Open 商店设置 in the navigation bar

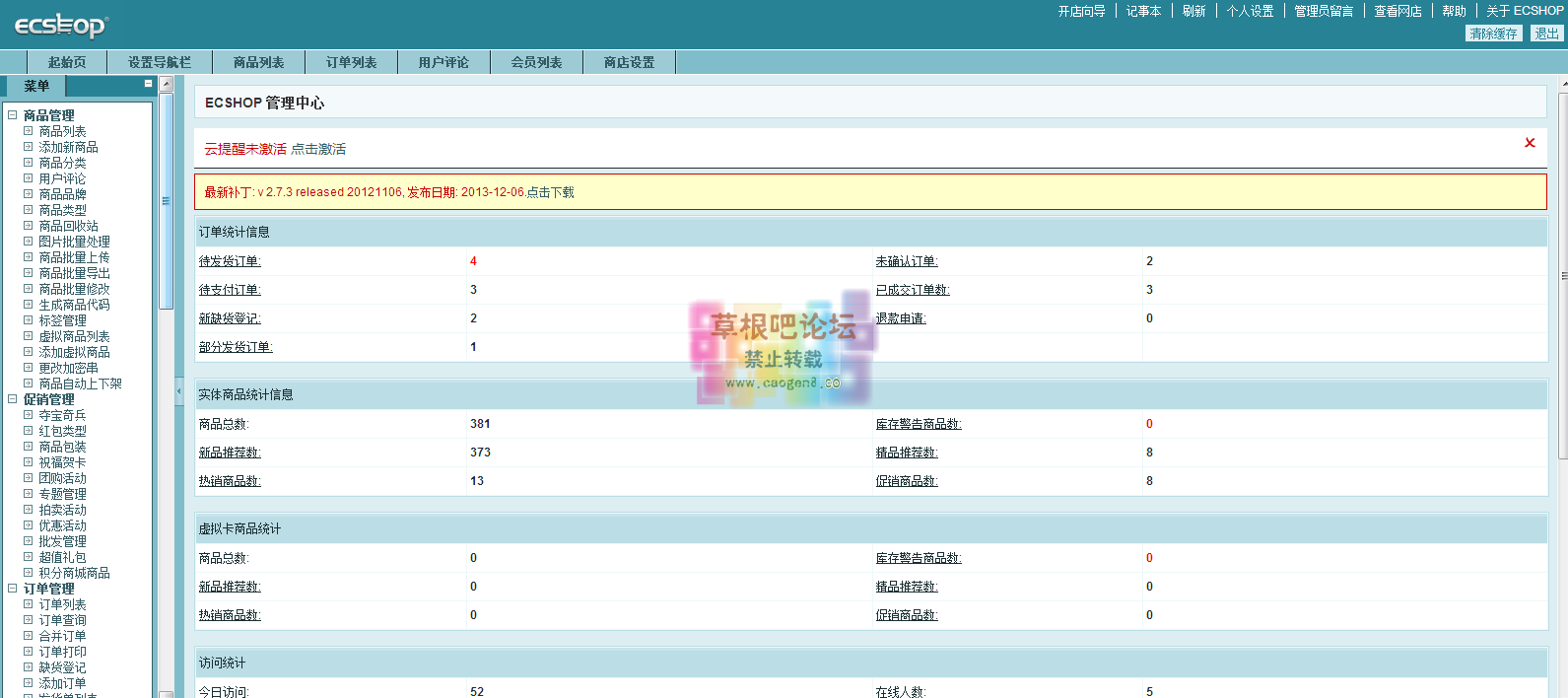point(629,62)
